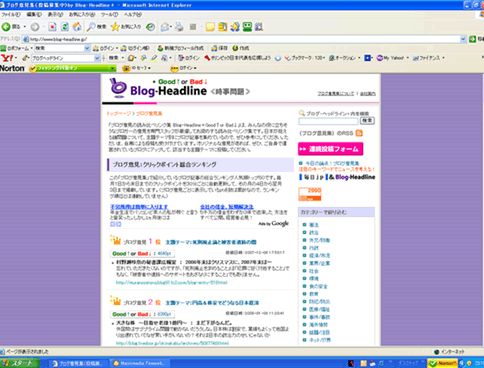Screen dimensions: 484x368
Task: Open Favorites (お気に入り) star button
Action: [126, 27]
